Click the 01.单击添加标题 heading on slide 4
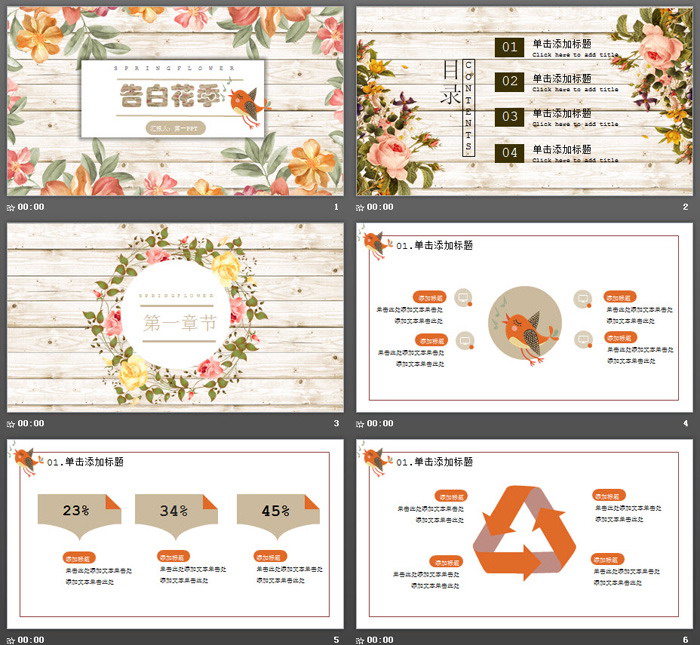The width and height of the screenshot is (700, 645). [435, 246]
